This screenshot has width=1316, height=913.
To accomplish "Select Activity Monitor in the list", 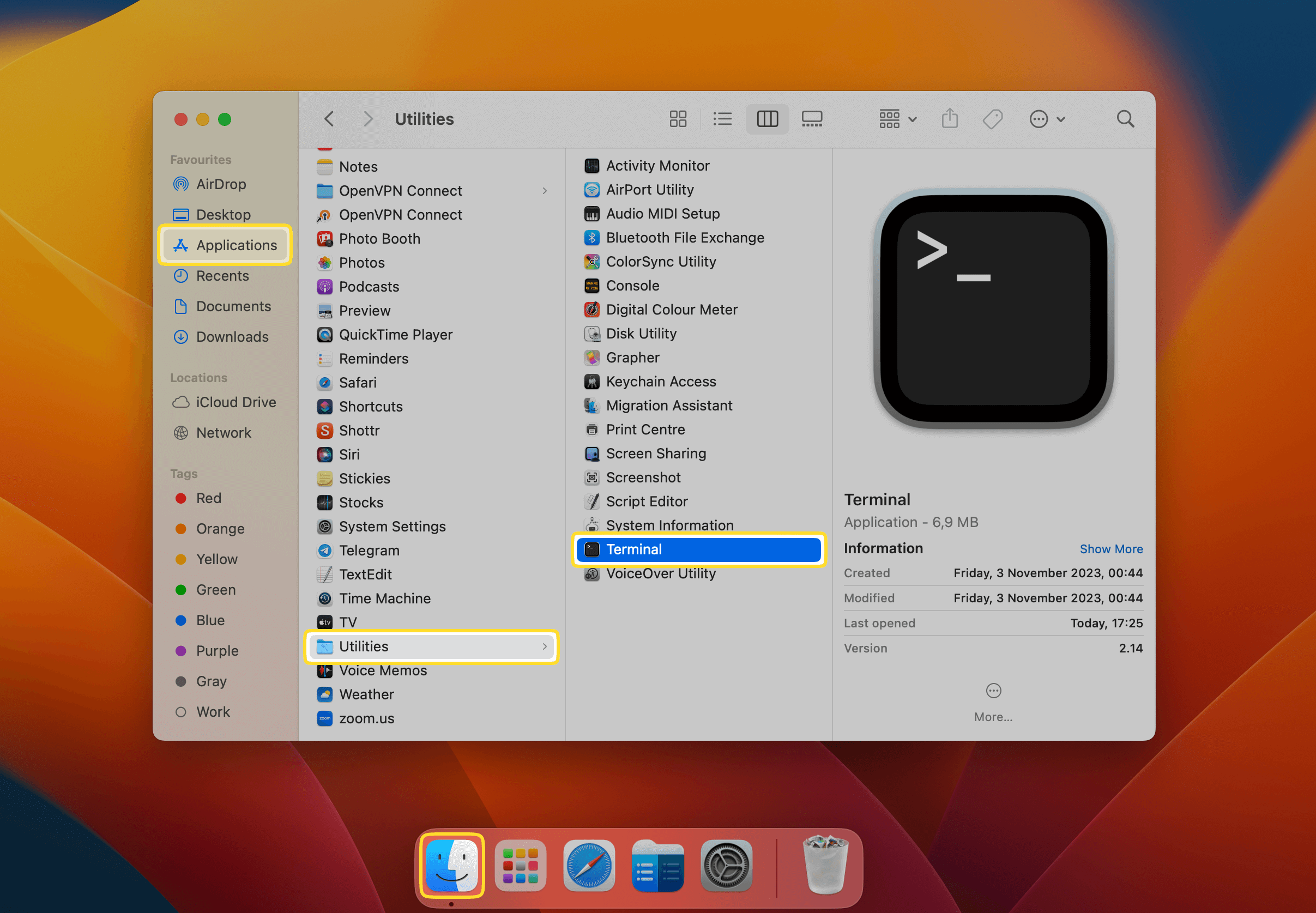I will pos(657,166).
